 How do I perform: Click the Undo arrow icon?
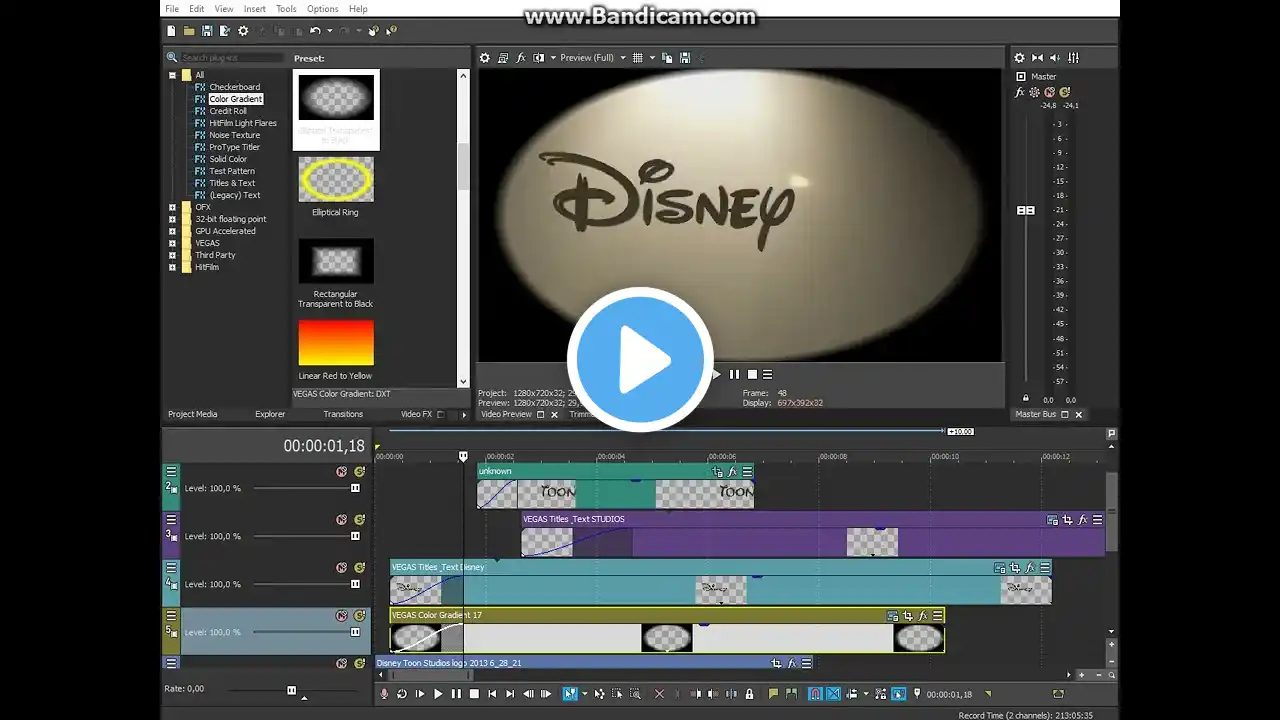315,31
